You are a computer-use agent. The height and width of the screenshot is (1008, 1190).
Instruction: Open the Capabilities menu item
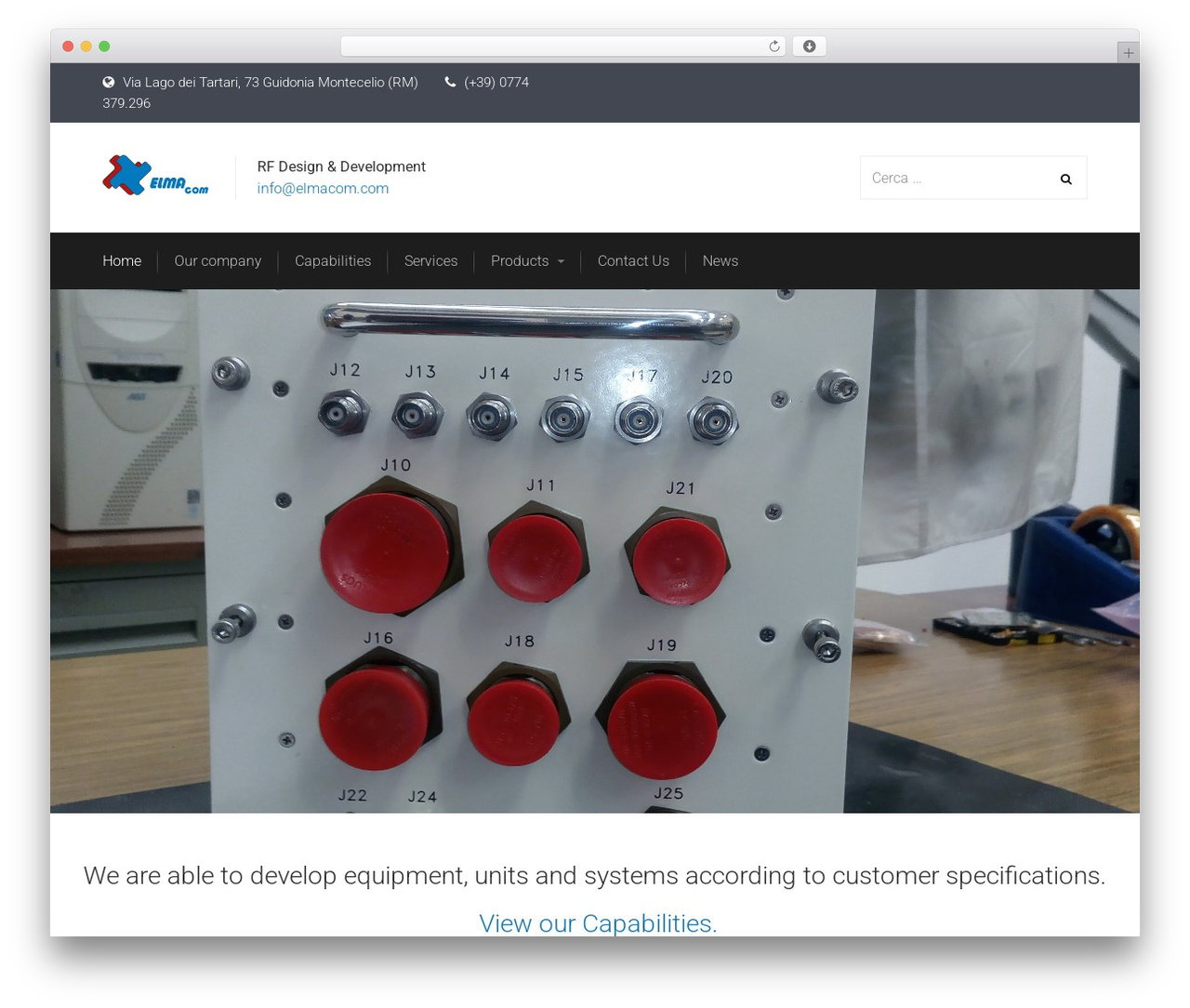pyautogui.click(x=333, y=261)
